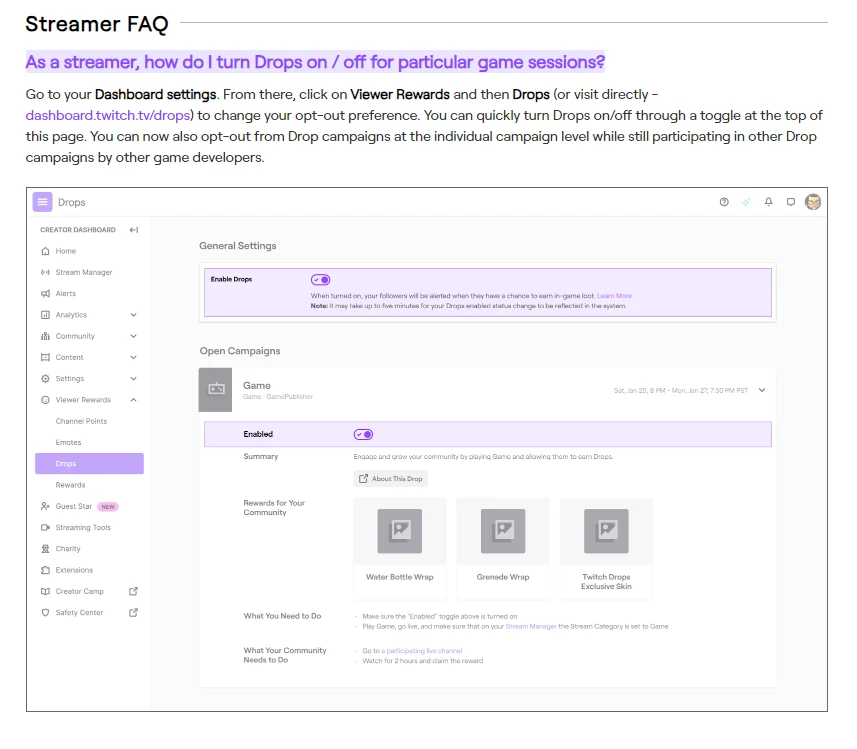Viewport: 857px width, 749px height.
Task: Click the user avatar in top bar
Action: click(813, 202)
